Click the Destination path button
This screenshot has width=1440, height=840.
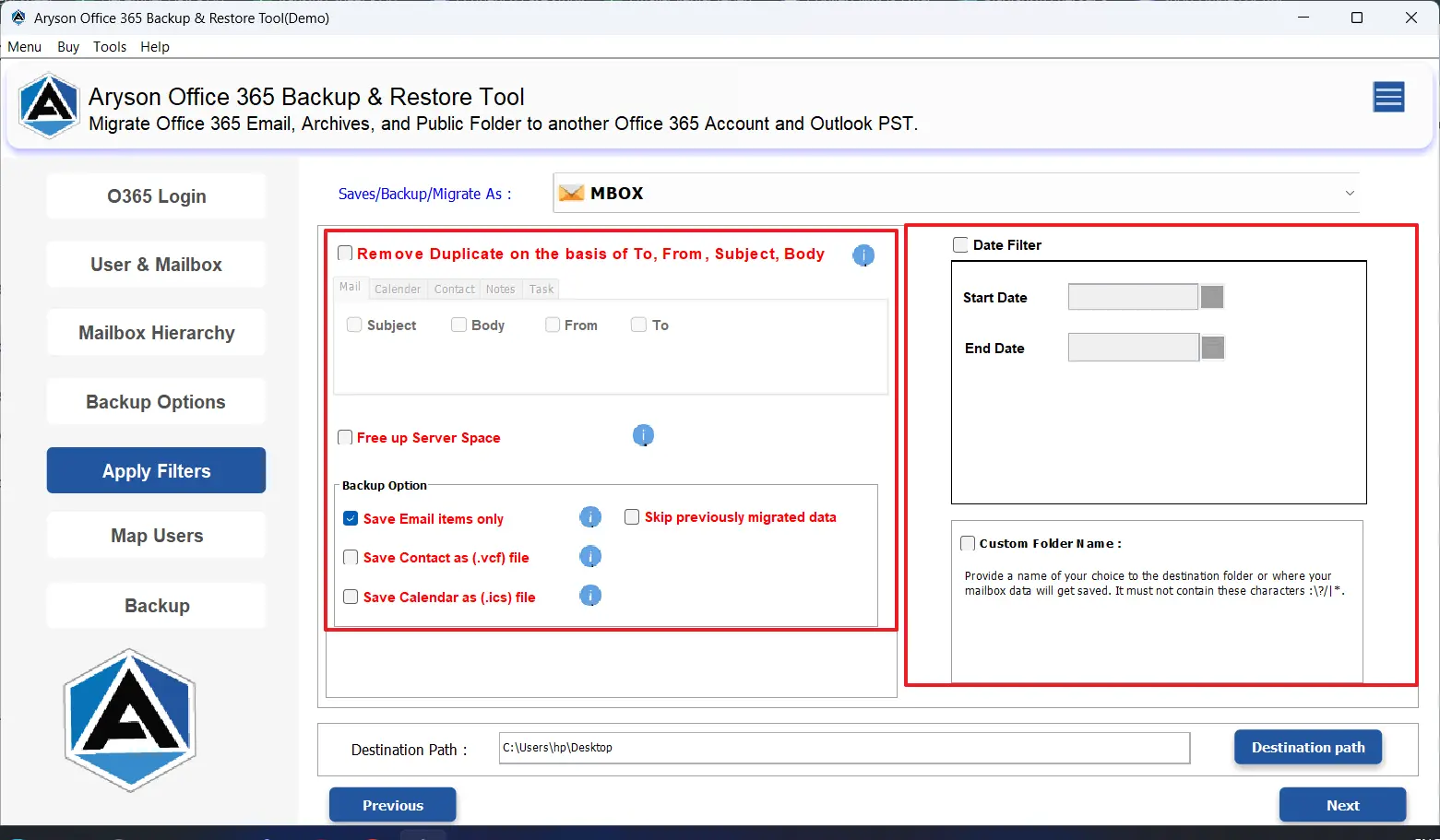1307,748
